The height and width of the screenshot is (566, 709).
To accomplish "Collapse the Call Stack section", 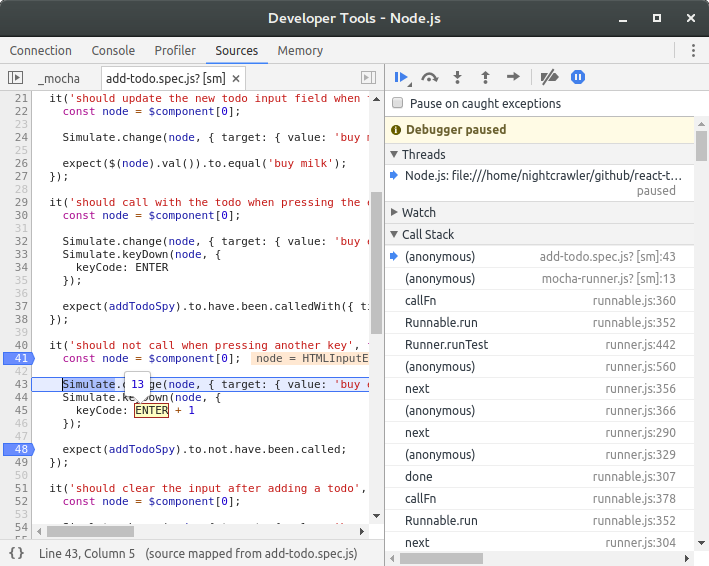I will pyautogui.click(x=394, y=234).
